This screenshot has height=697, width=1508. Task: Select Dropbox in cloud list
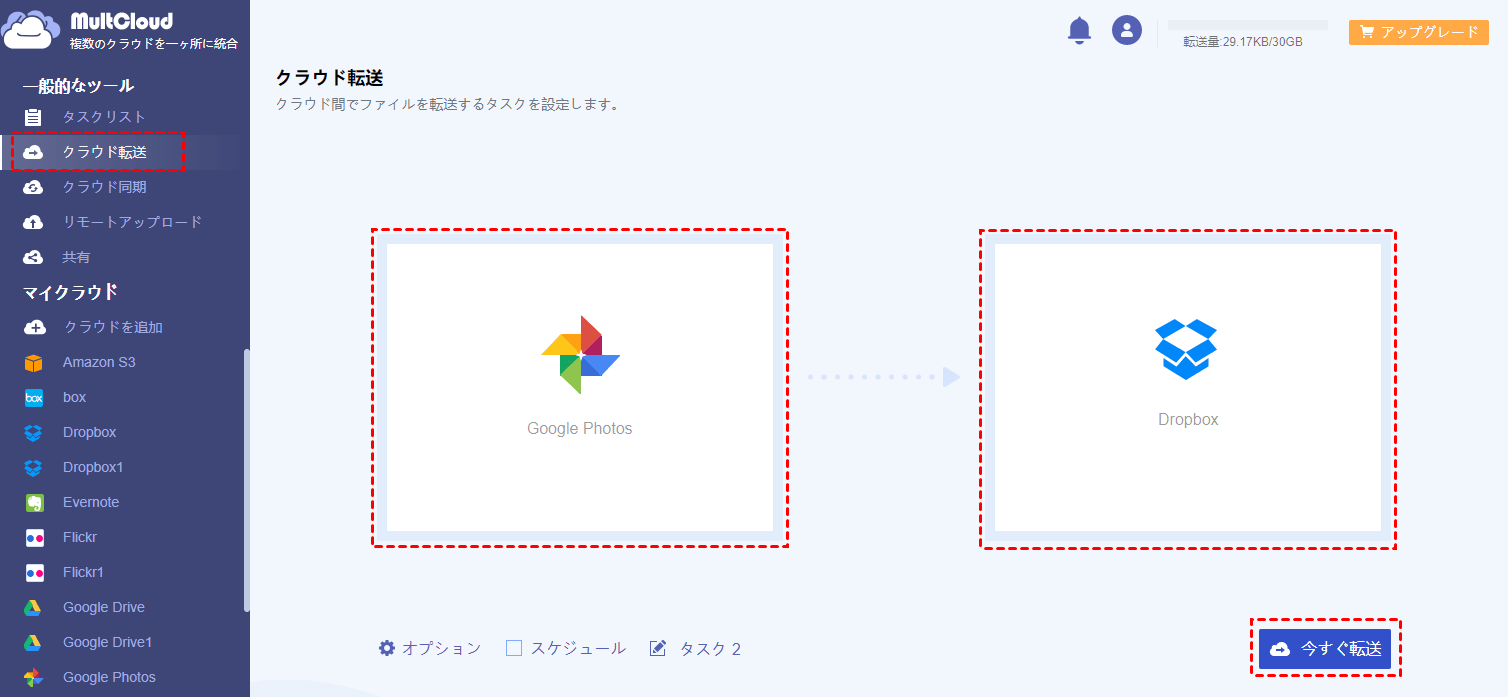[89, 432]
